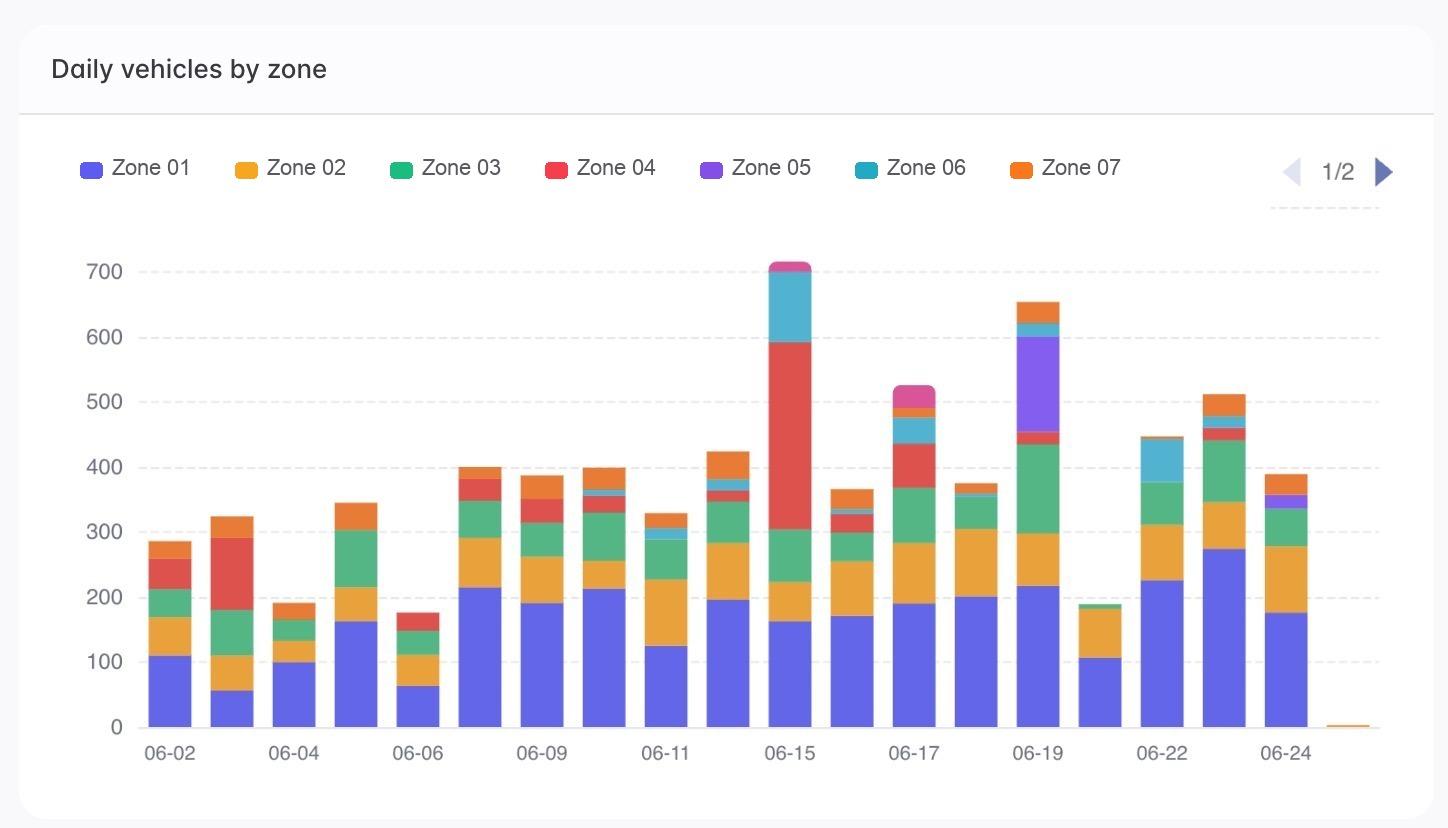Select the teal Zone 06 segment on 06-15
Screen dimensions: 1448x828
coord(790,308)
